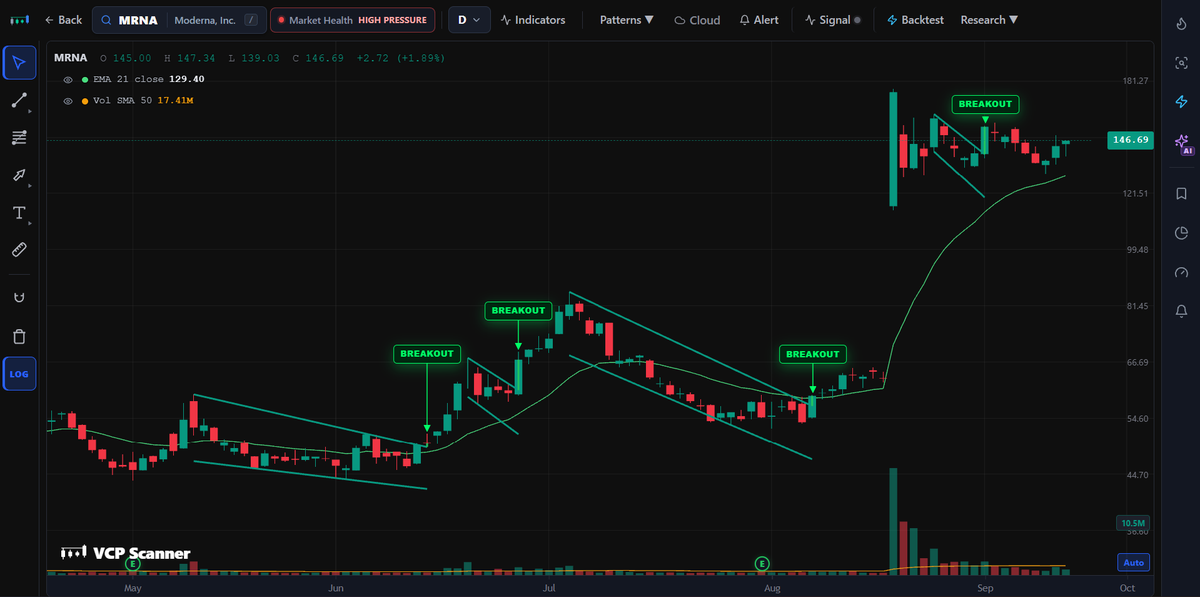Open the flame trending sidebar icon

point(1181,23)
